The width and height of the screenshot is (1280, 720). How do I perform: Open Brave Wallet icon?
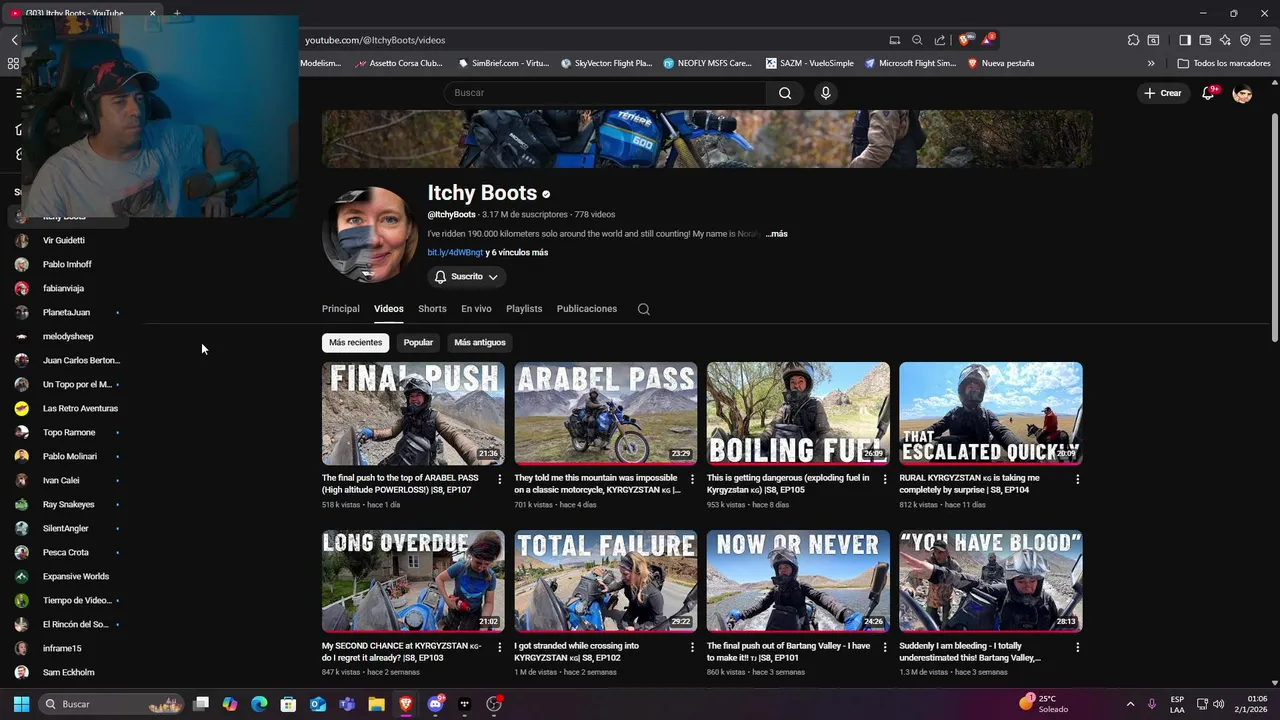(x=1205, y=40)
